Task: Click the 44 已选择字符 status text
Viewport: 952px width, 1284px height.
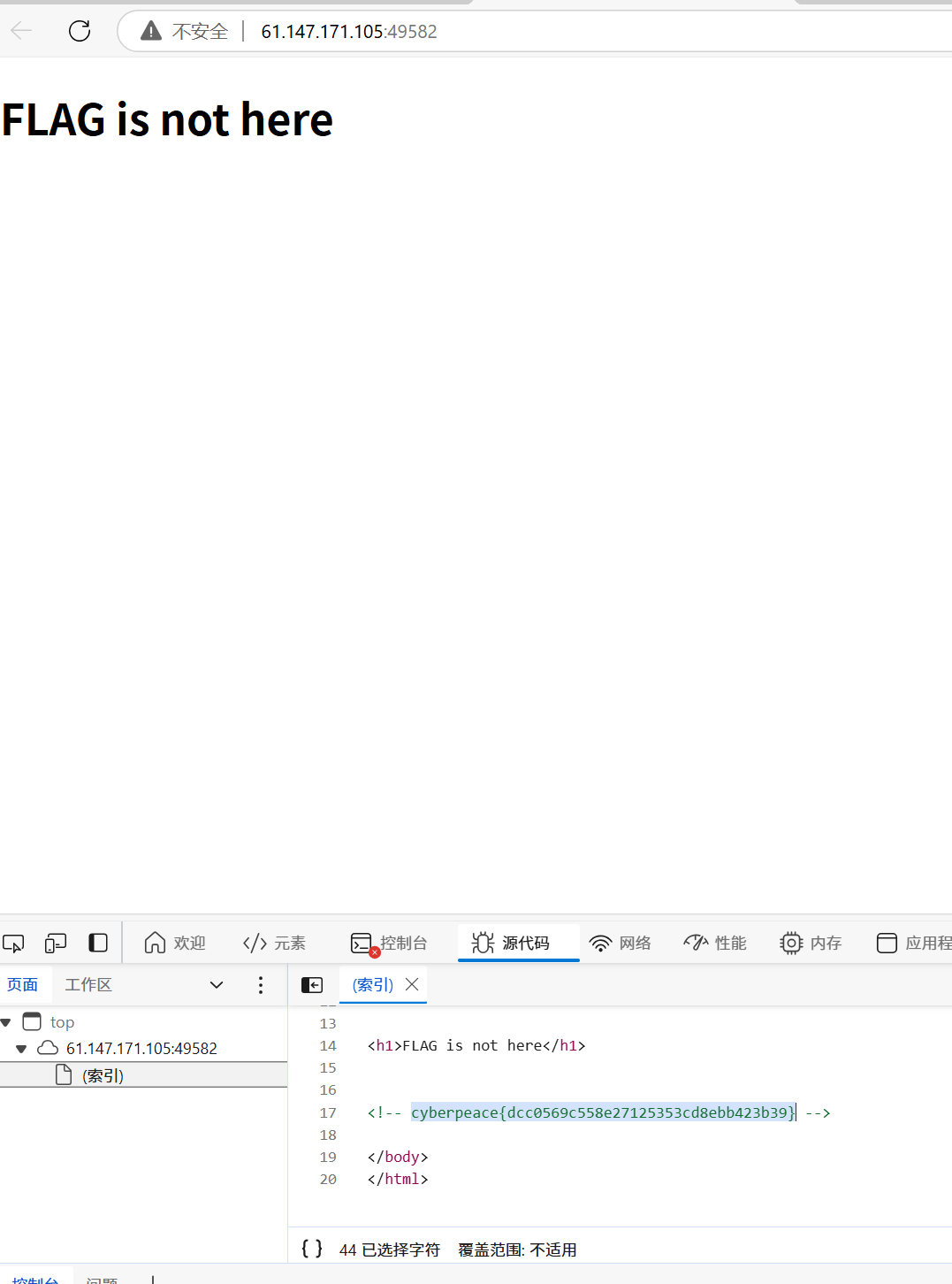Action: (390, 1250)
